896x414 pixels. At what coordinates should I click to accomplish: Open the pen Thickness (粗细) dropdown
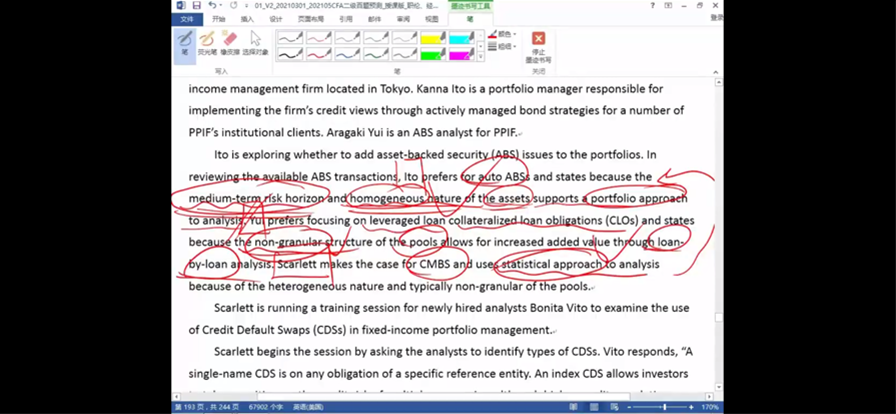[x=502, y=46]
